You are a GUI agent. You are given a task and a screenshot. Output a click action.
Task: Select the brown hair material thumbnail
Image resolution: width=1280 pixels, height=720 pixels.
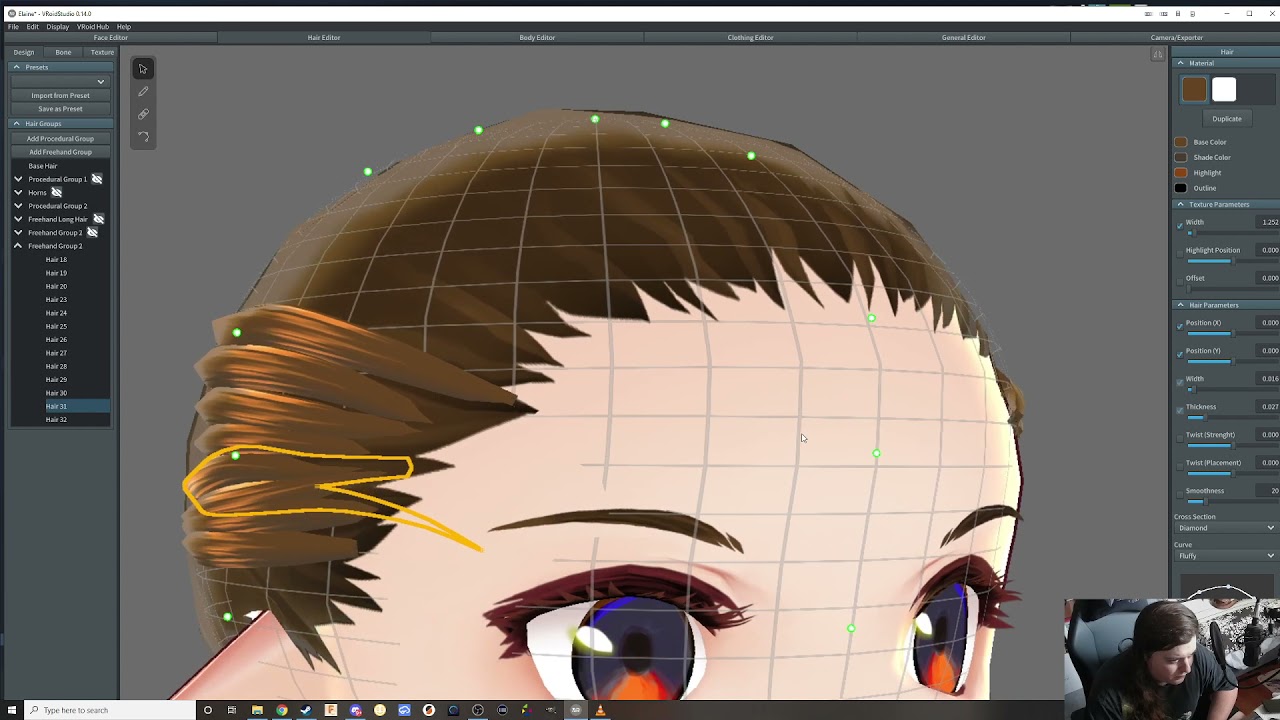(x=1194, y=90)
